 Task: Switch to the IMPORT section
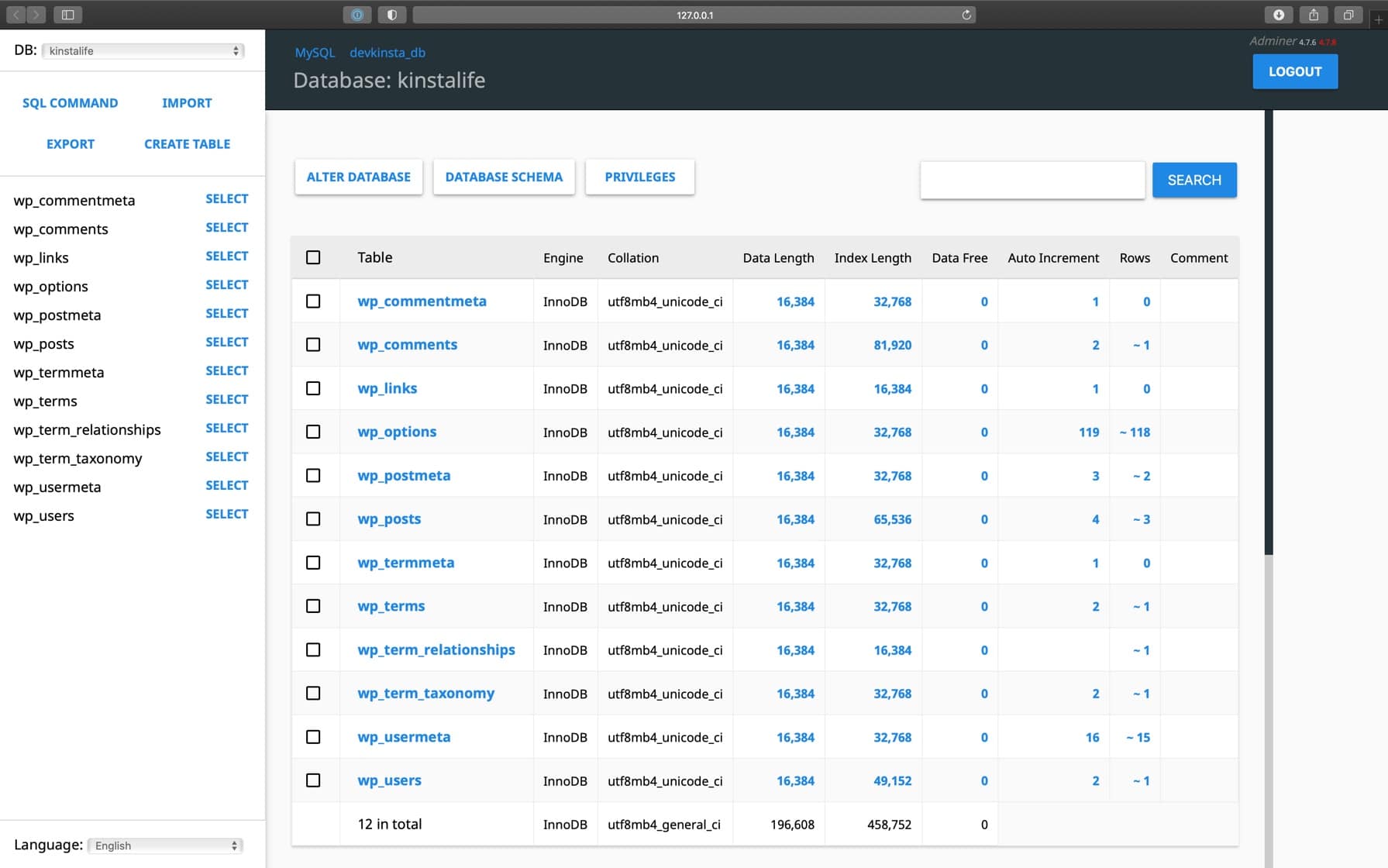(x=186, y=102)
